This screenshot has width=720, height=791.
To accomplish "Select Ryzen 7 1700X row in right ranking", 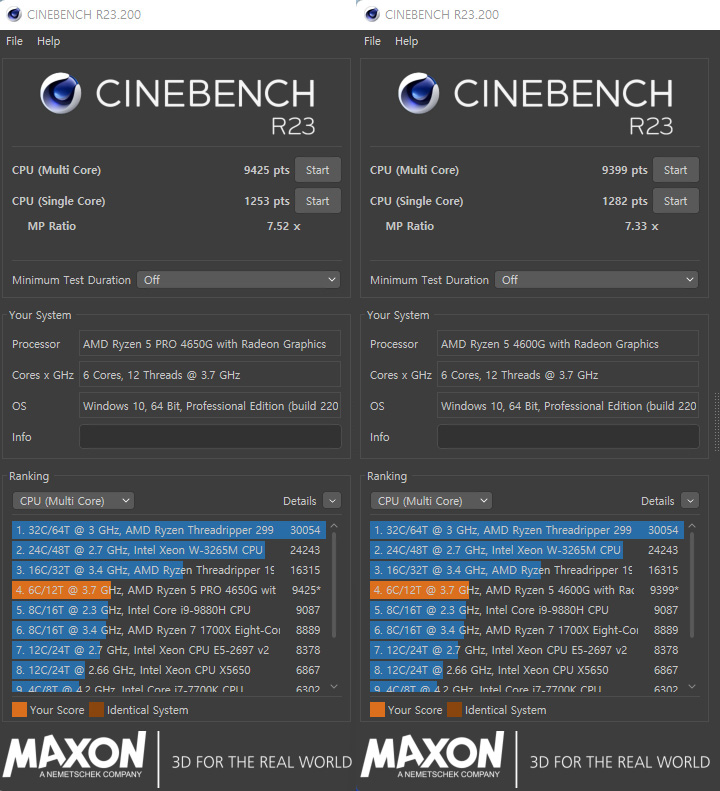I will click(527, 630).
